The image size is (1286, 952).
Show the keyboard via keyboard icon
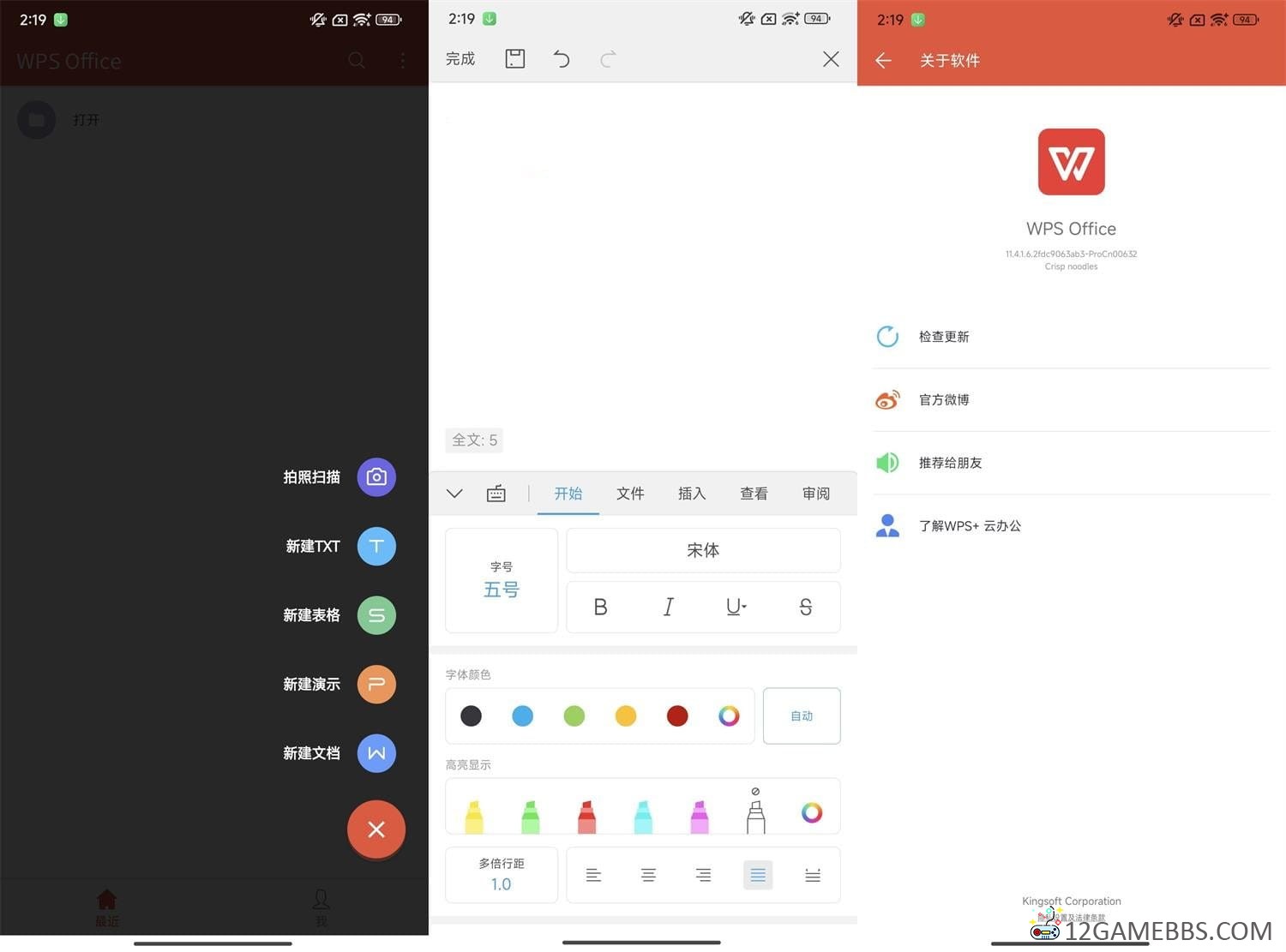(496, 494)
